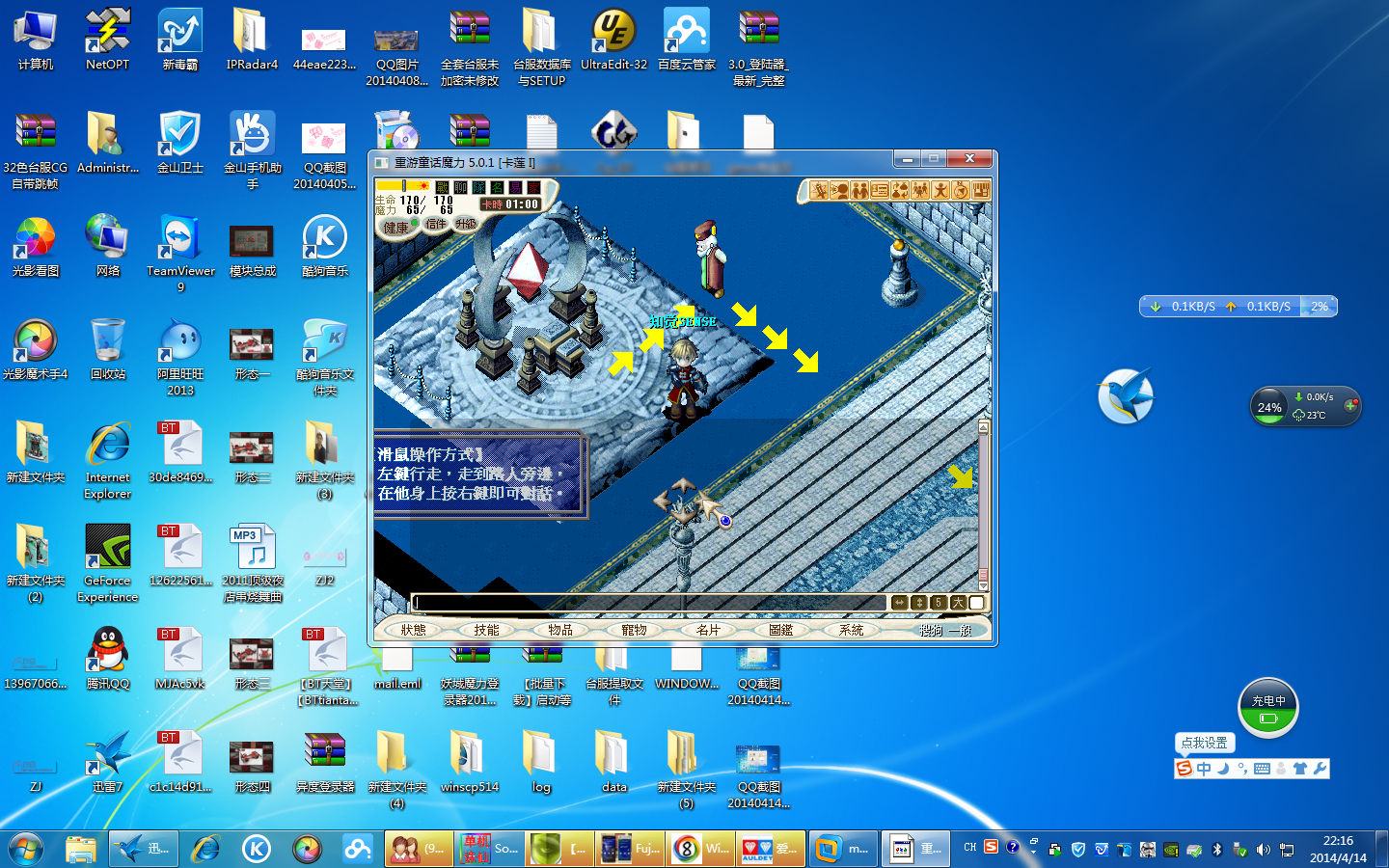Click the 健康 health indicator button
This screenshot has height=868, width=1389.
click(x=396, y=227)
